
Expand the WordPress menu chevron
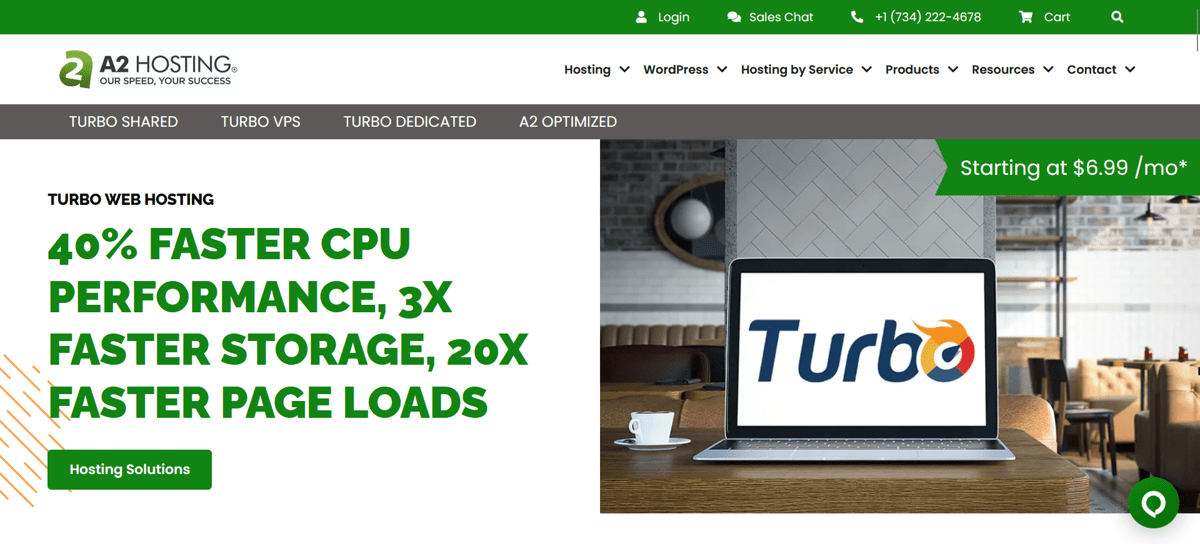tap(722, 70)
